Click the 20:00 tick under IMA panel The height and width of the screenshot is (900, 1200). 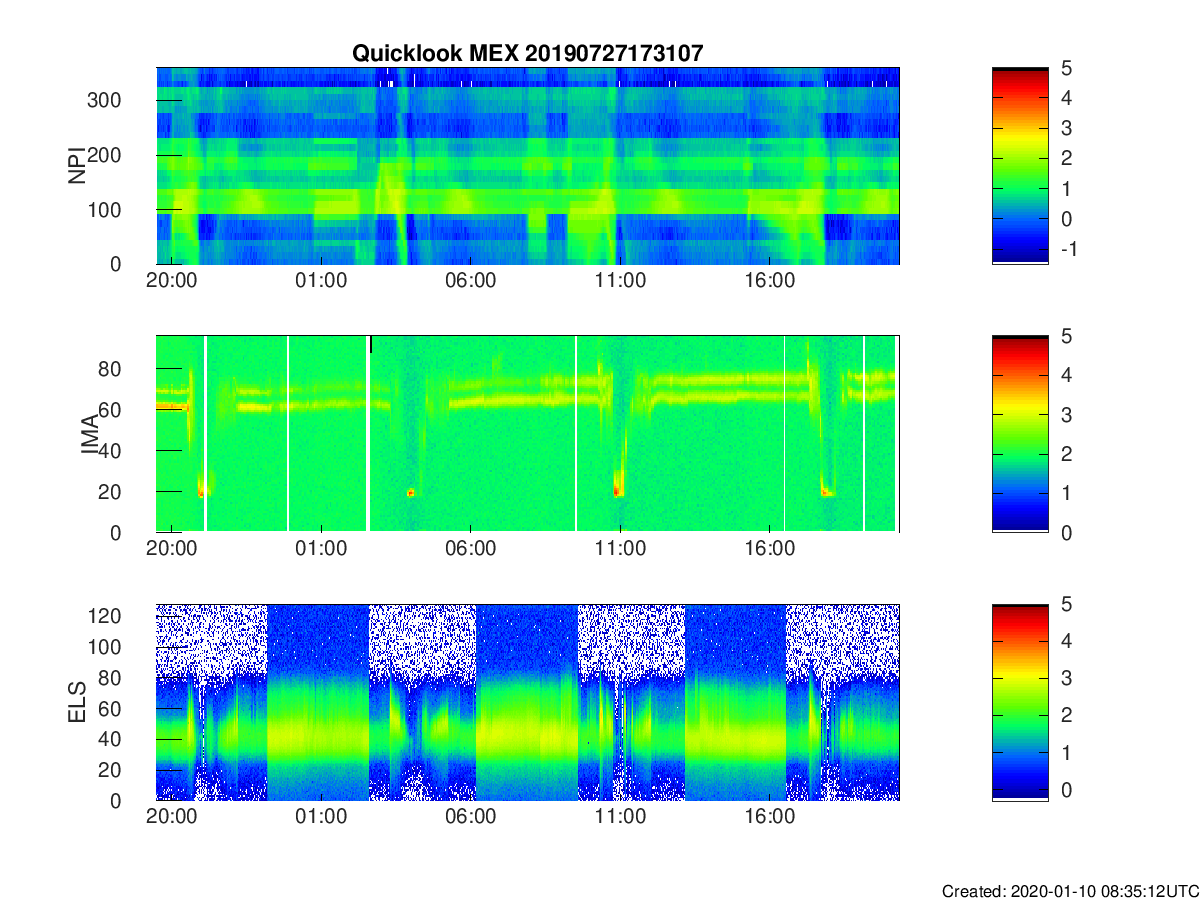tap(171, 549)
